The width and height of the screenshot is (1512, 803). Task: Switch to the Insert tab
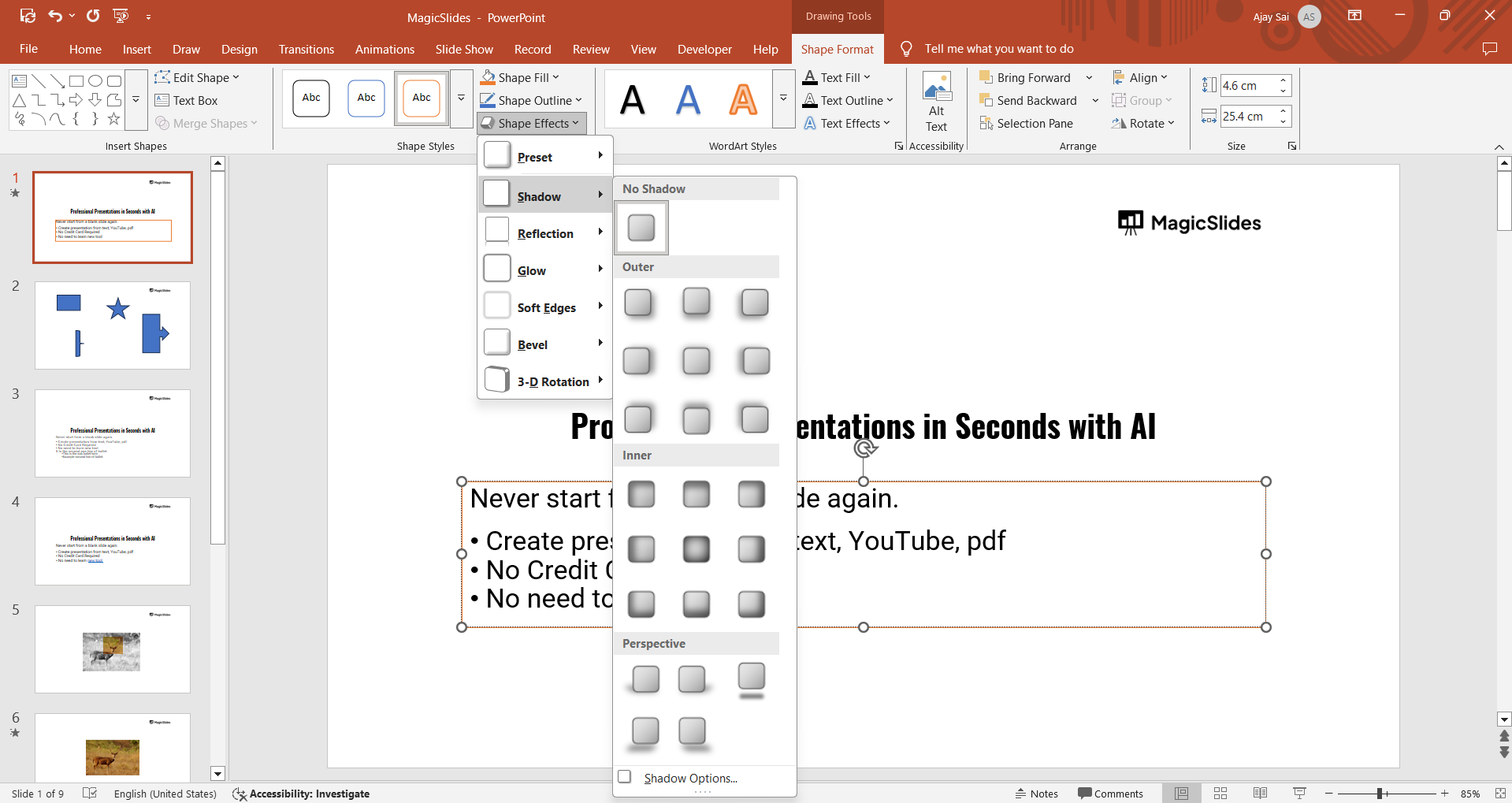click(x=137, y=49)
